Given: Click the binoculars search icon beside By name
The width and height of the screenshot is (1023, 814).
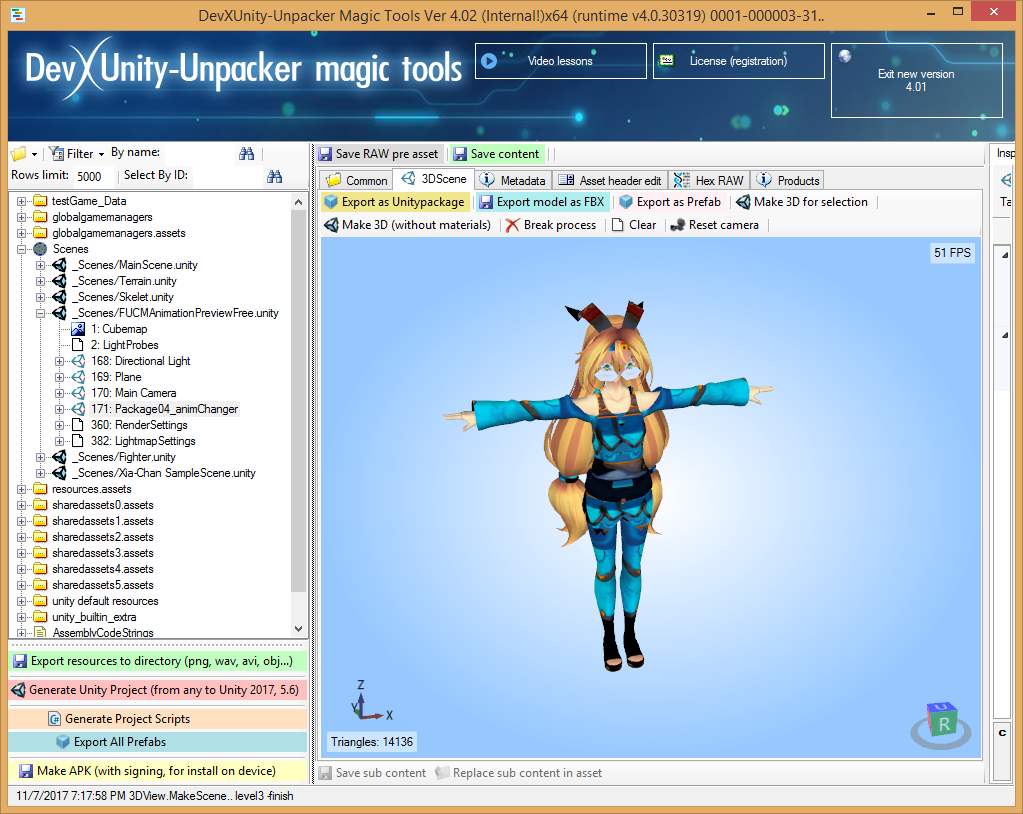Looking at the screenshot, I should point(247,154).
